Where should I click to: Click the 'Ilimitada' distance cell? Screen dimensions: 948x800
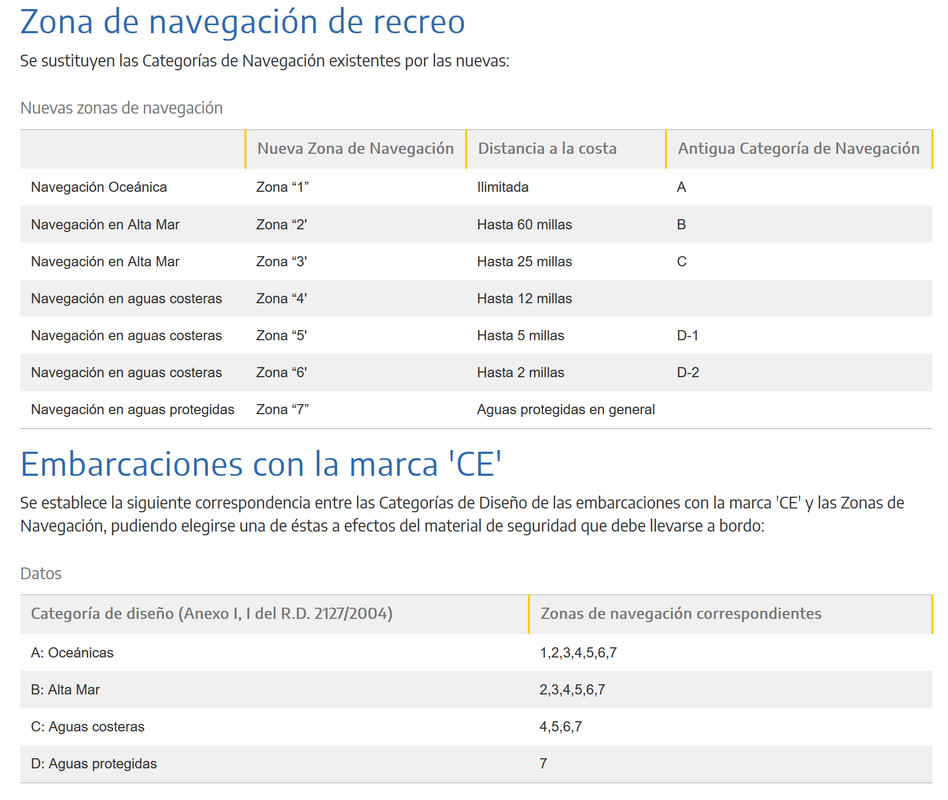point(502,187)
